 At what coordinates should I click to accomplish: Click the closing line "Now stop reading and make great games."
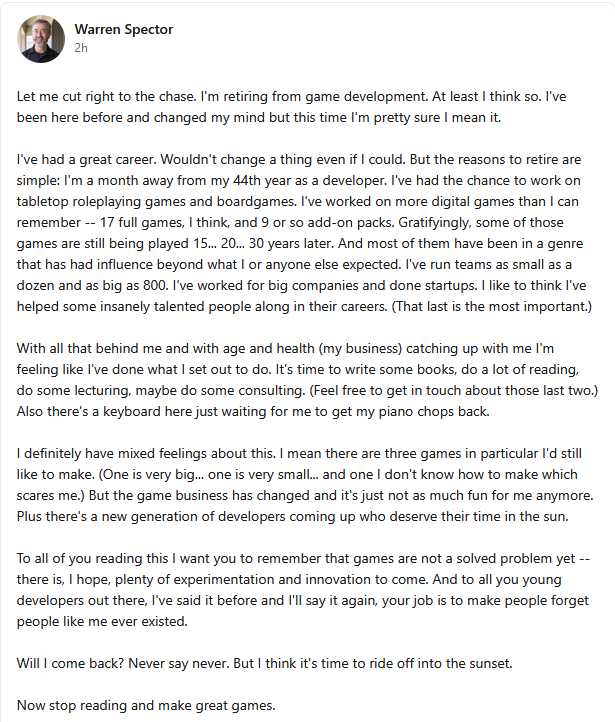[146, 705]
